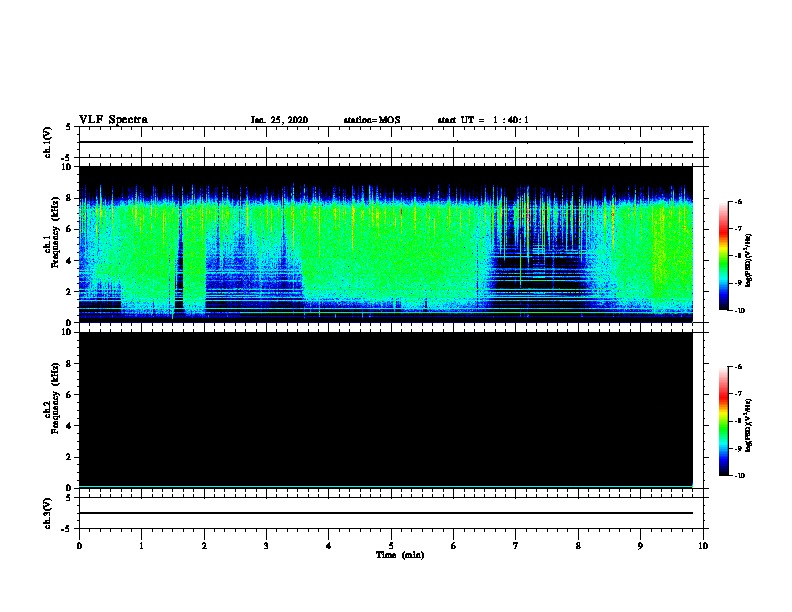792x612 pixels.
Task: Click the ch.1 spectrogram colour bar
Action: [724, 256]
